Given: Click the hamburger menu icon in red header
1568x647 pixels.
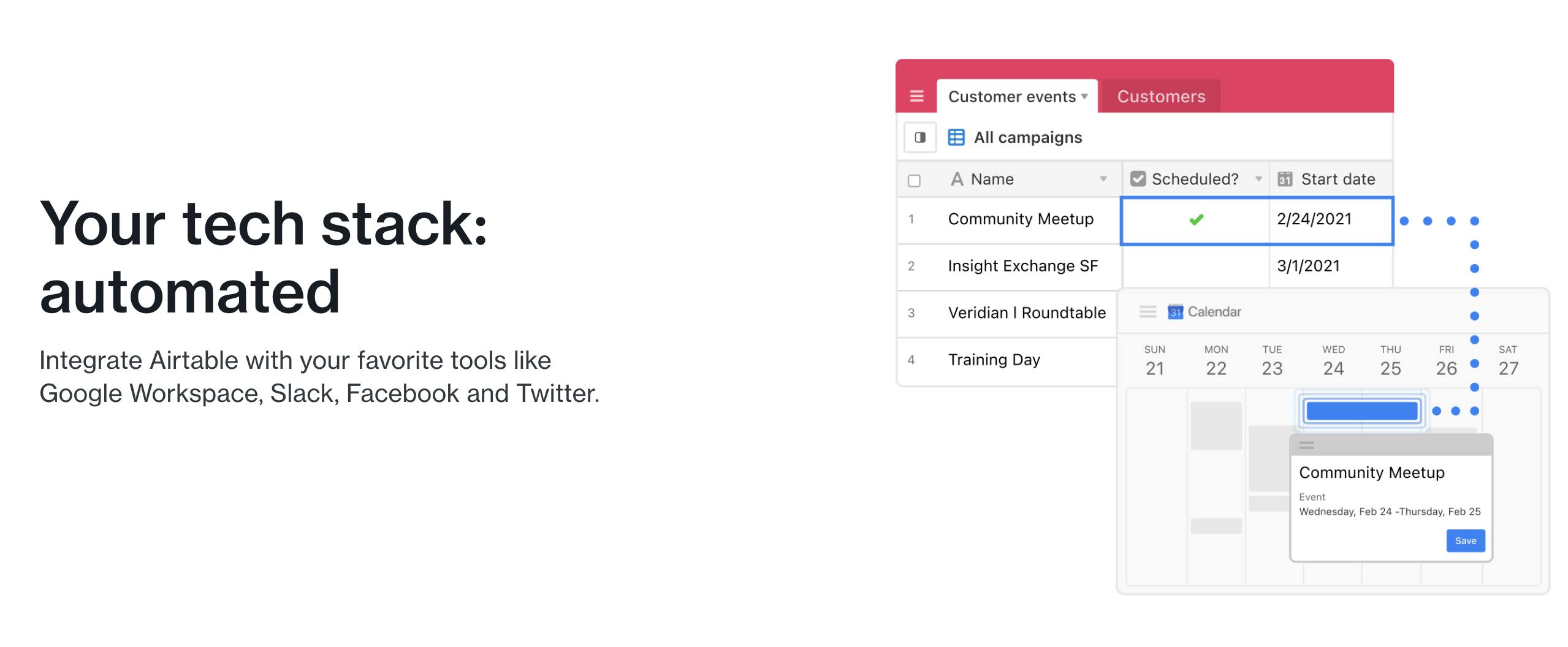Looking at the screenshot, I should pyautogui.click(x=916, y=96).
